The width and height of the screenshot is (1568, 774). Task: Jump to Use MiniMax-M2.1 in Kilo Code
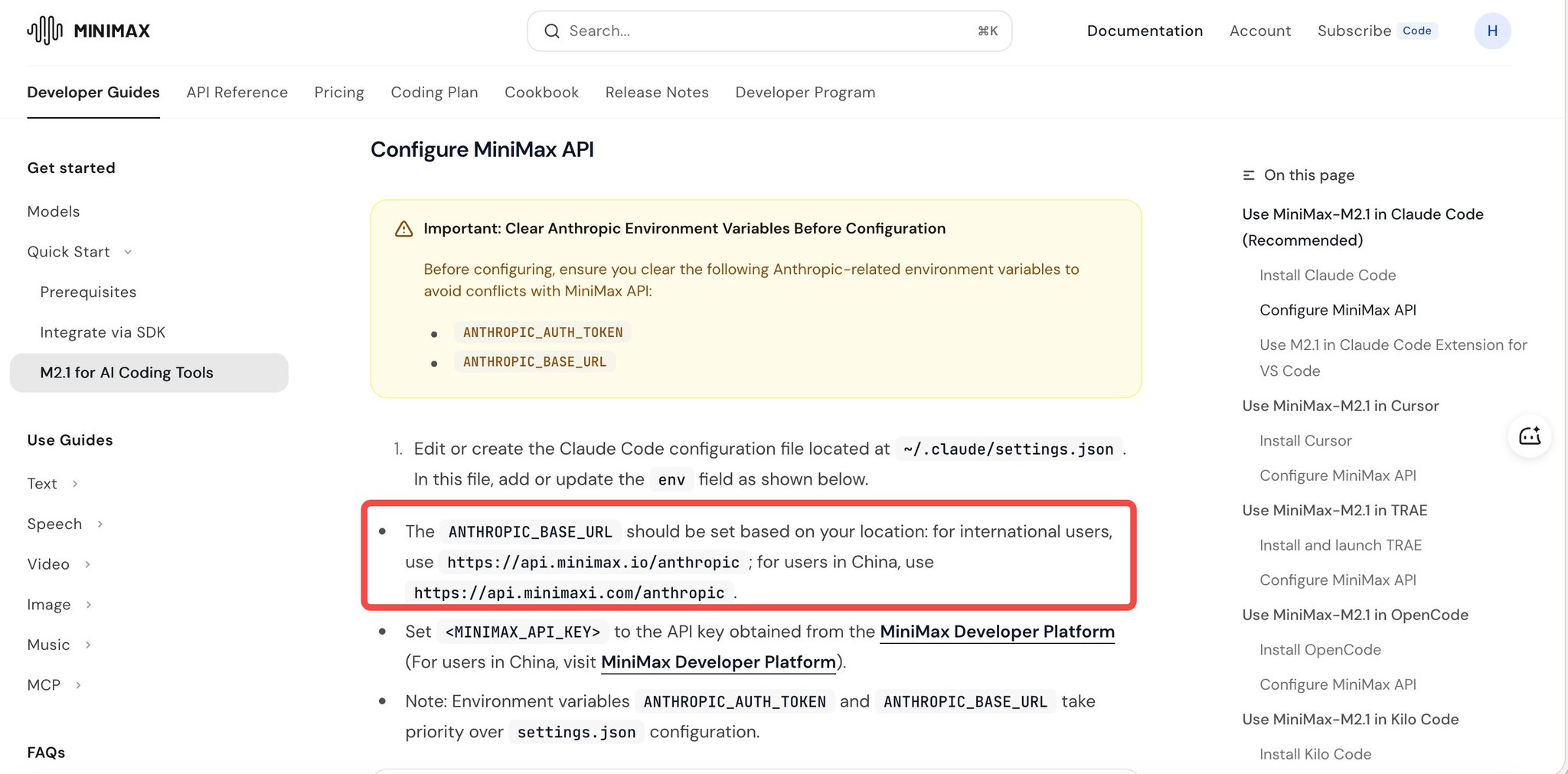click(1351, 720)
